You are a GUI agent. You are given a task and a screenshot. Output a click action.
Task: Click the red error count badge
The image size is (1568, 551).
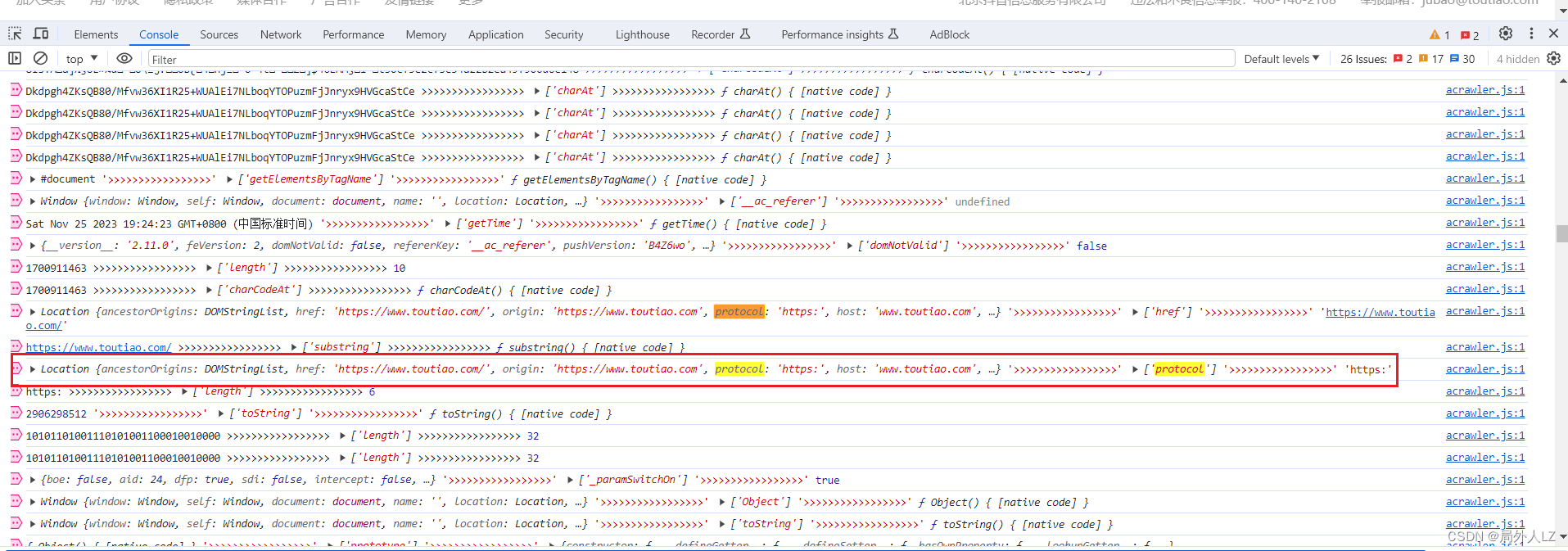[x=1470, y=34]
